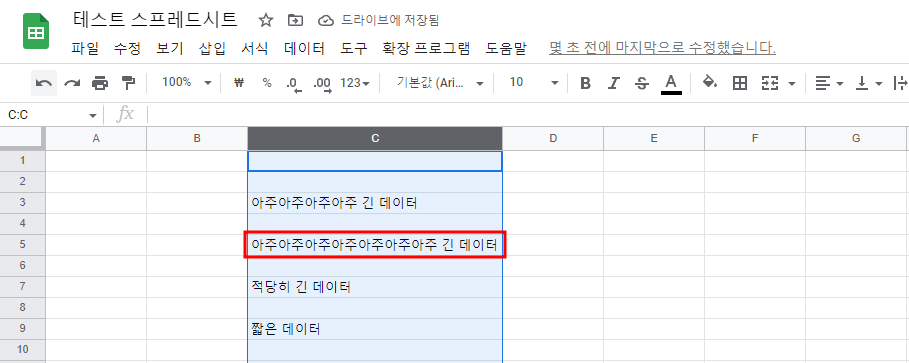Click the longest text cell in row 5

[x=375, y=245]
